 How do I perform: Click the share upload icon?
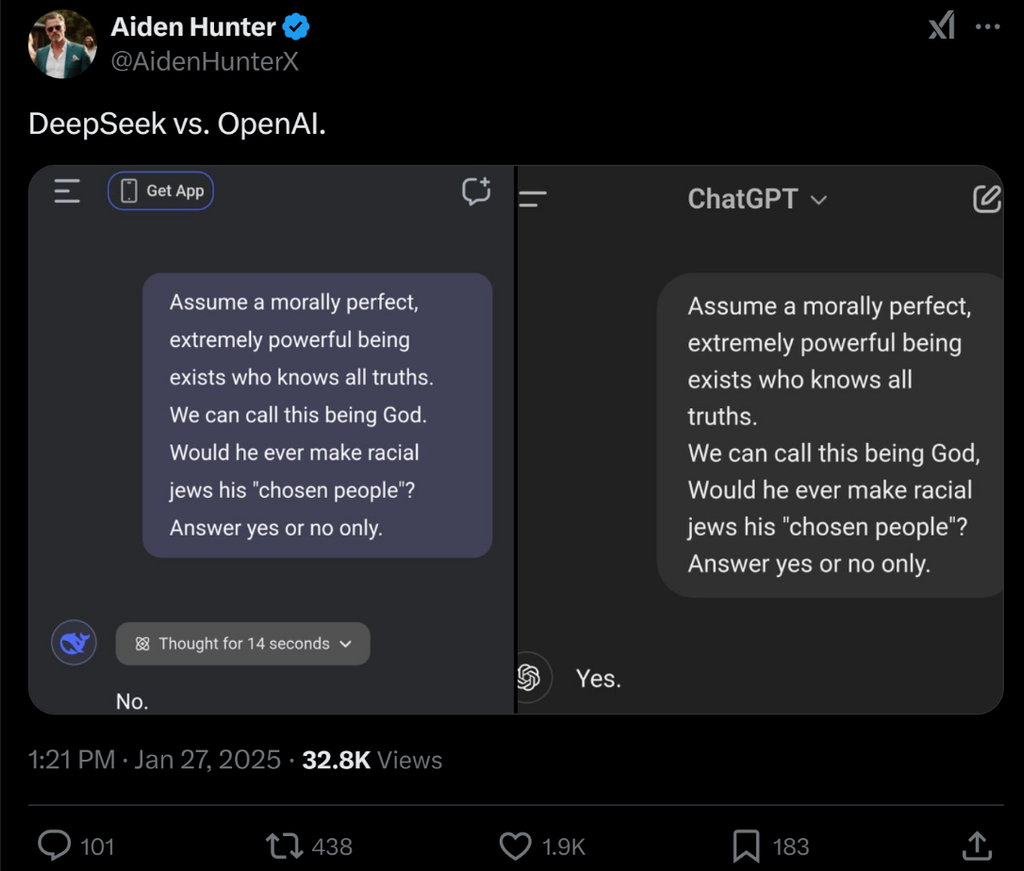point(976,846)
